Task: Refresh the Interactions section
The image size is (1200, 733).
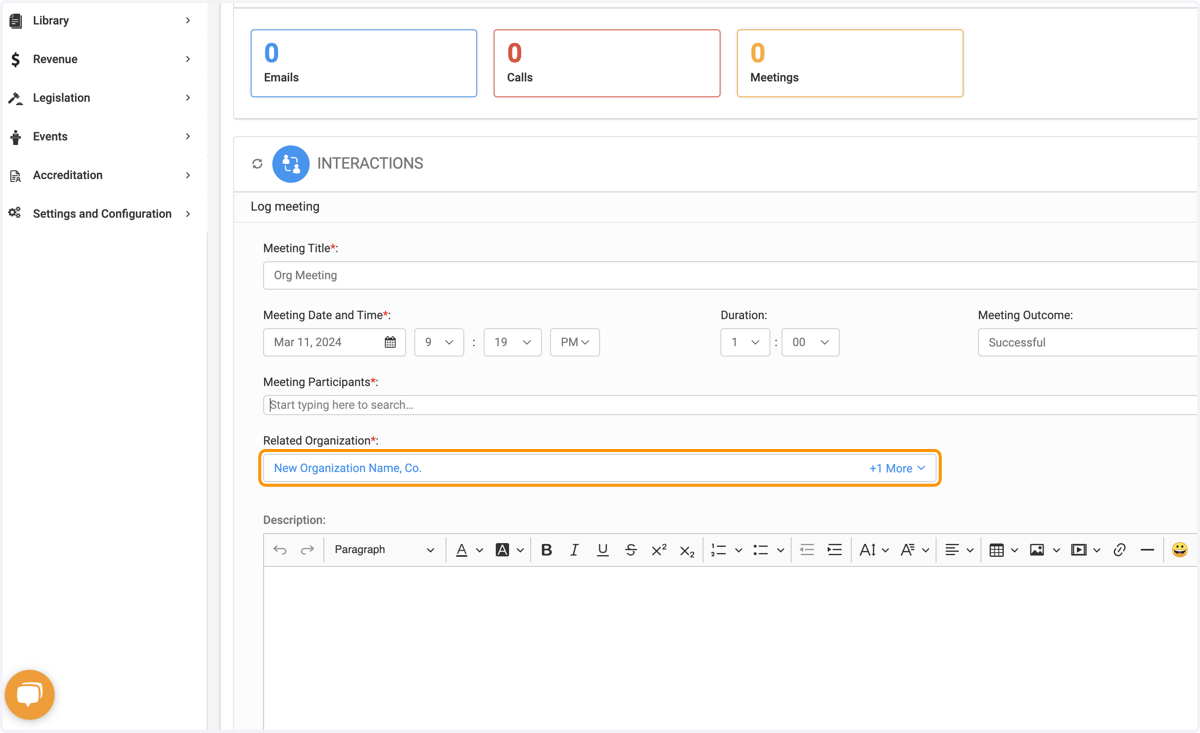Action: [257, 164]
